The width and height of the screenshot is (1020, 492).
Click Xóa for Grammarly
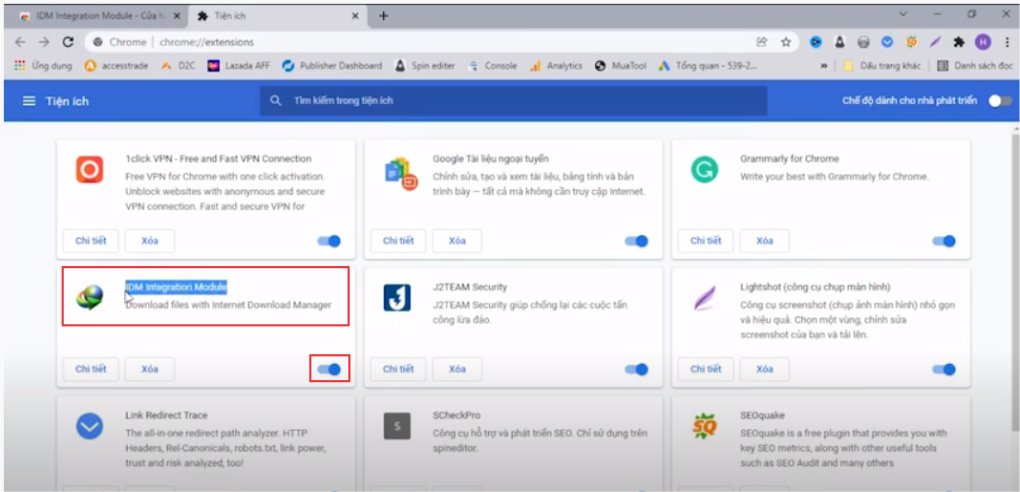[x=764, y=241]
